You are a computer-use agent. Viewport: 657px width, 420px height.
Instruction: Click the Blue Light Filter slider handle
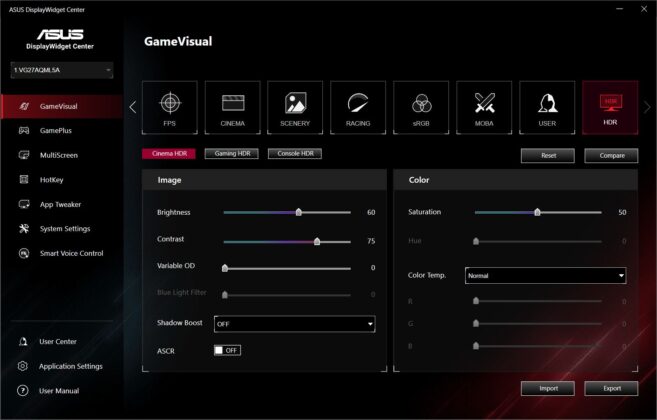(x=225, y=295)
